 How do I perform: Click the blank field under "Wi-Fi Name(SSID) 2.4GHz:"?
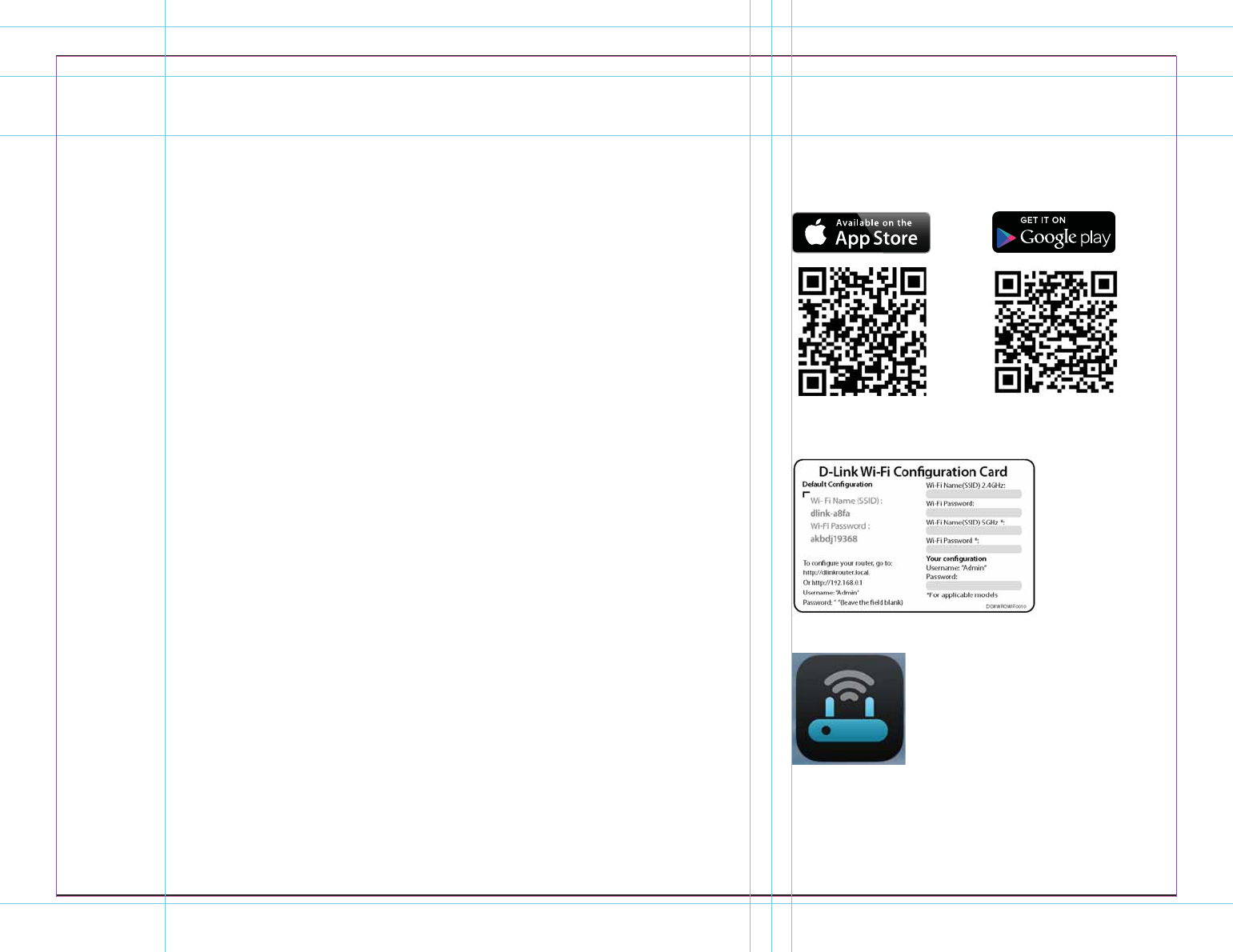[974, 494]
